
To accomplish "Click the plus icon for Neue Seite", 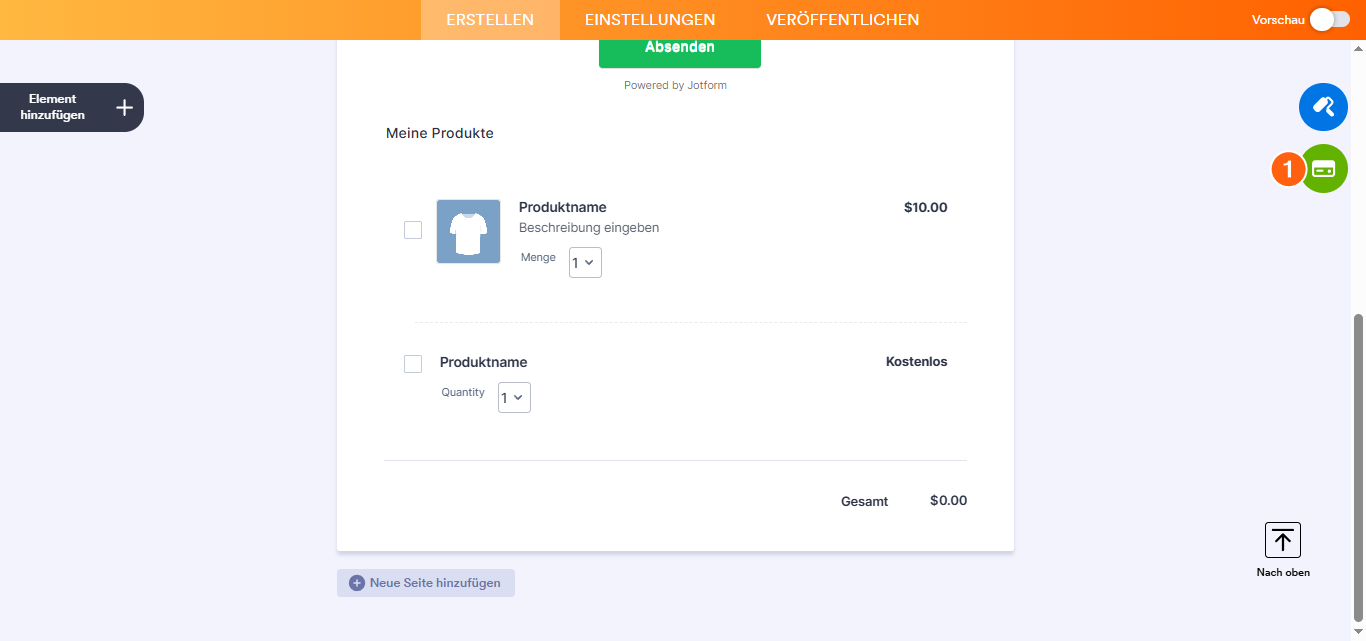I will tap(357, 583).
